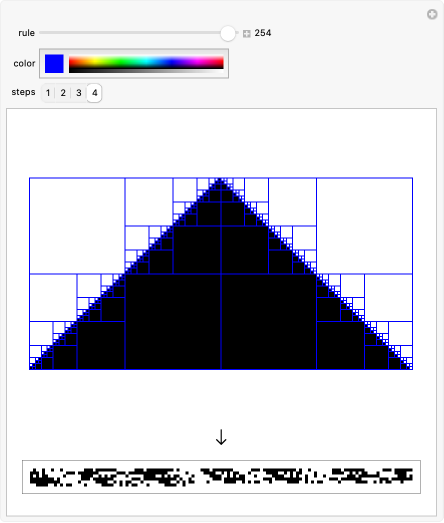Click the rule slider thumb
This screenshot has height=523, width=444.
(228, 33)
